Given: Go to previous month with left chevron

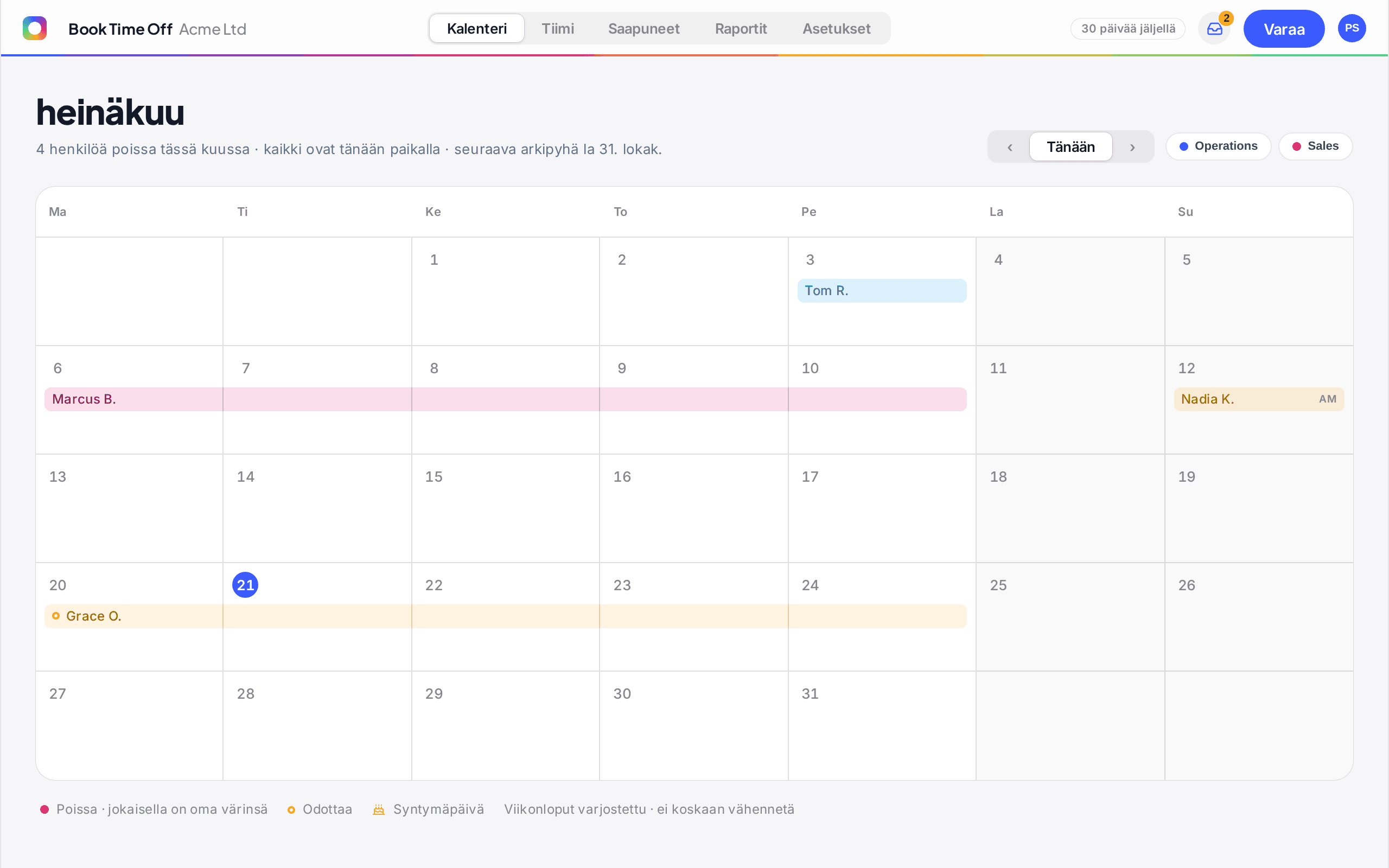Looking at the screenshot, I should (x=1010, y=147).
